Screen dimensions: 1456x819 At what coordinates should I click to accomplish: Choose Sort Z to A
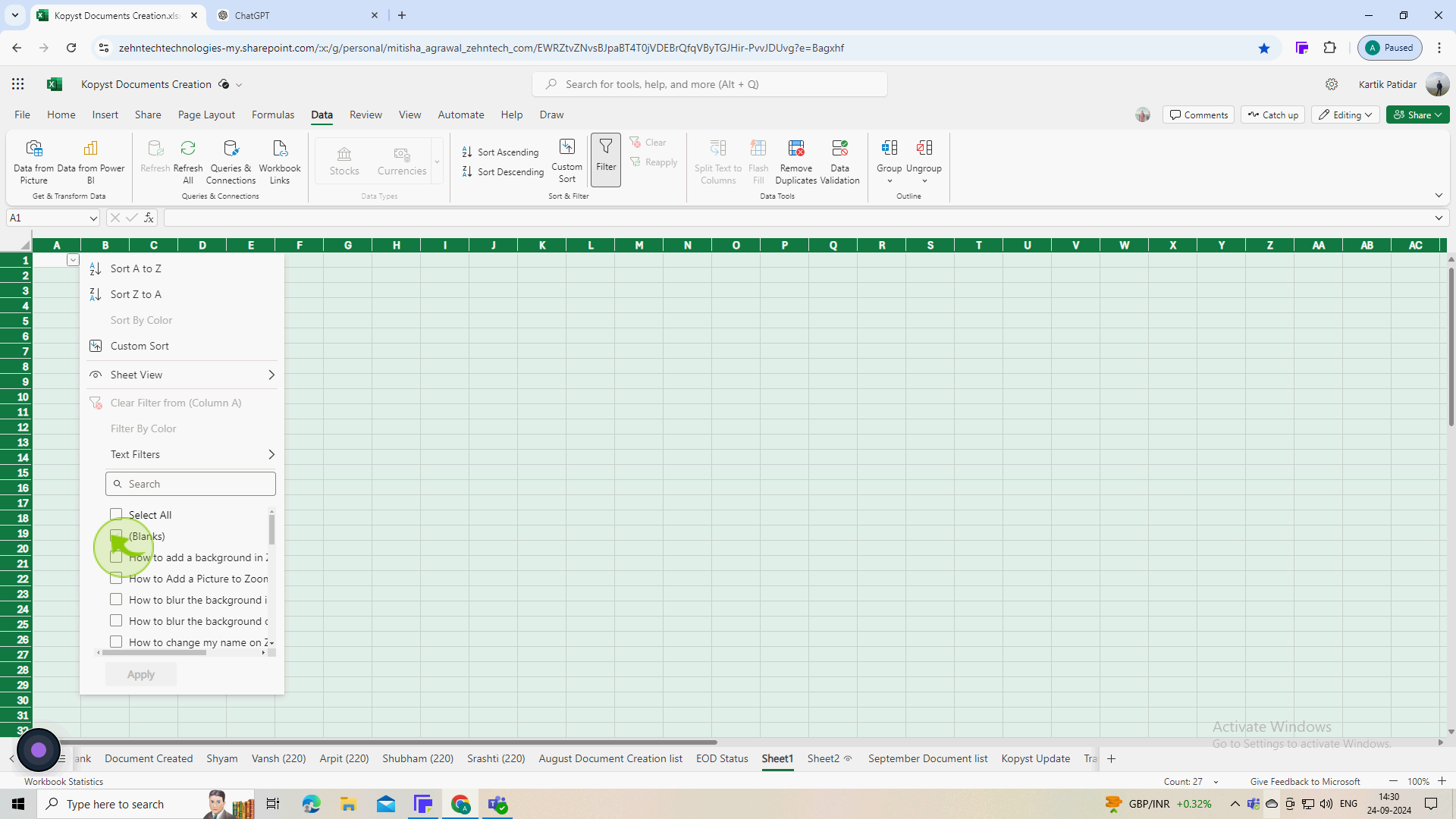pyautogui.click(x=182, y=294)
